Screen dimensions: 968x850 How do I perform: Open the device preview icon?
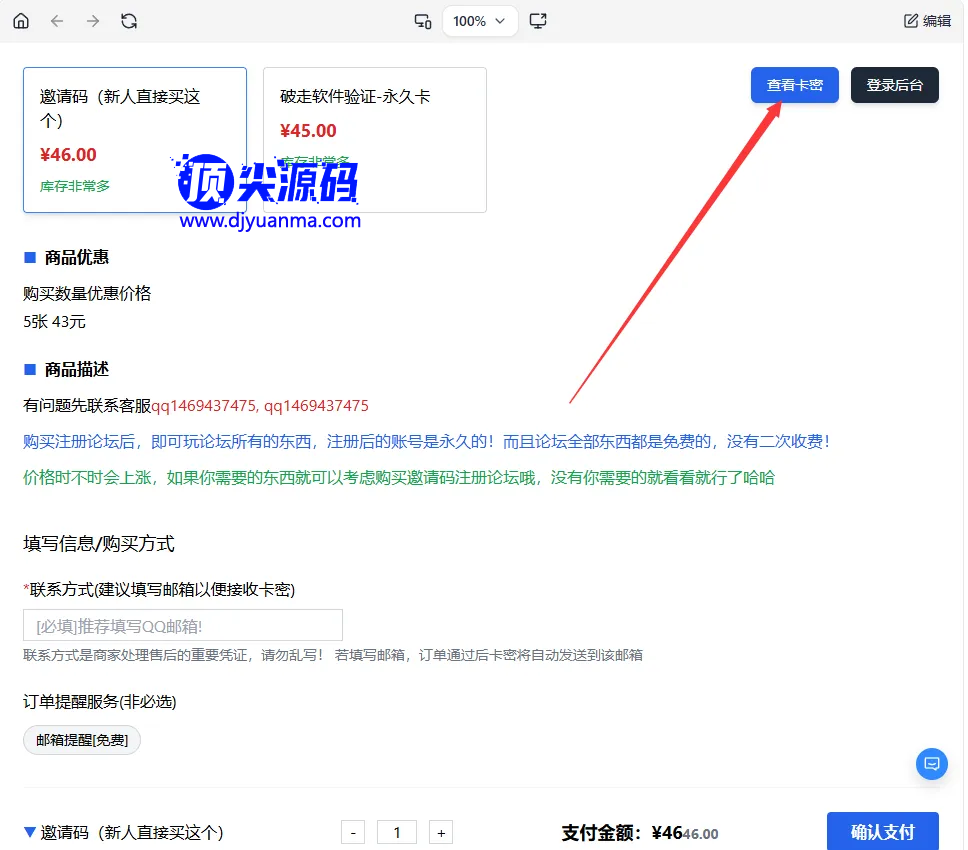[x=423, y=21]
